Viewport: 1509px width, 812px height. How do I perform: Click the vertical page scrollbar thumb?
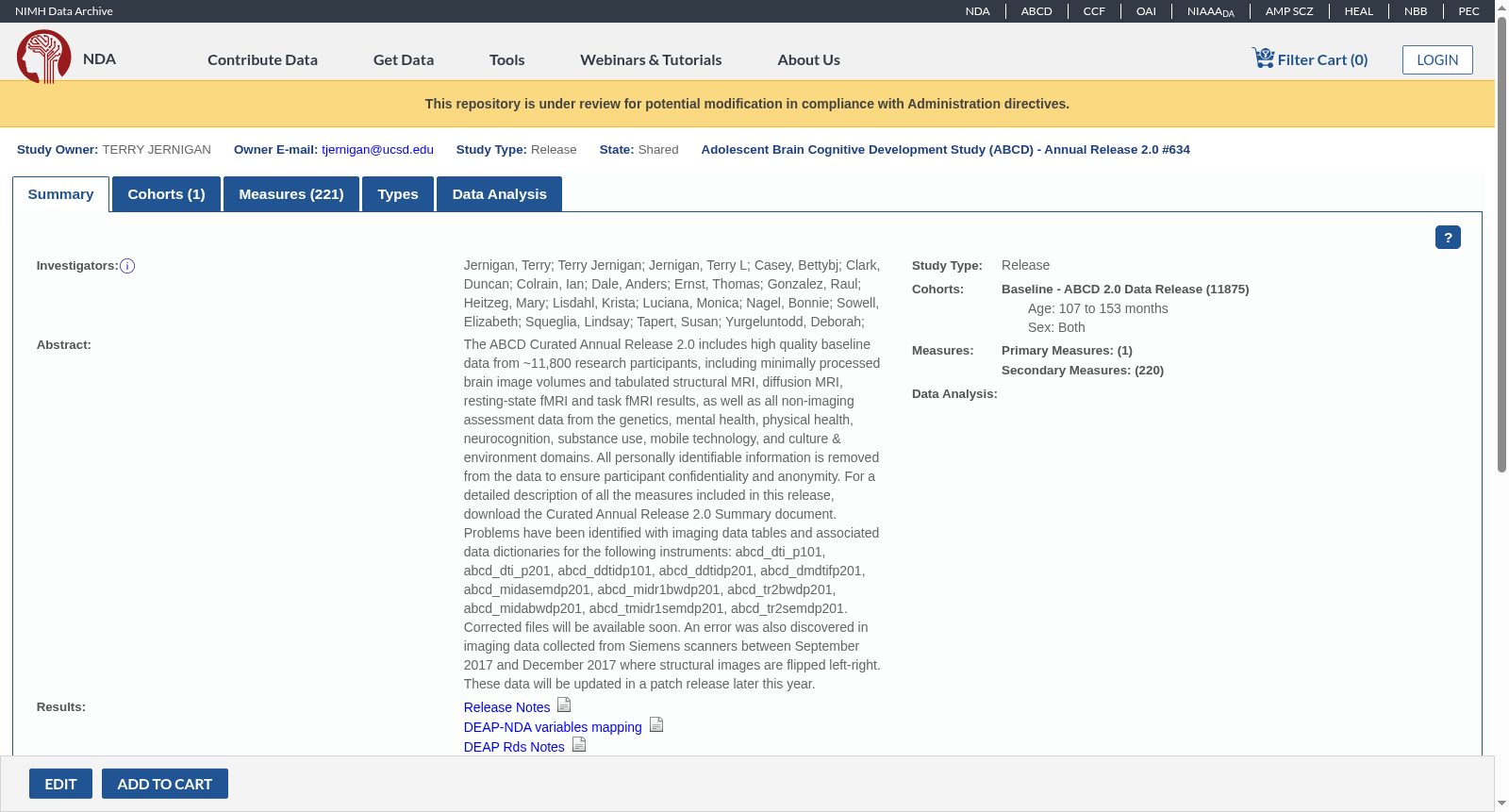[1501, 245]
